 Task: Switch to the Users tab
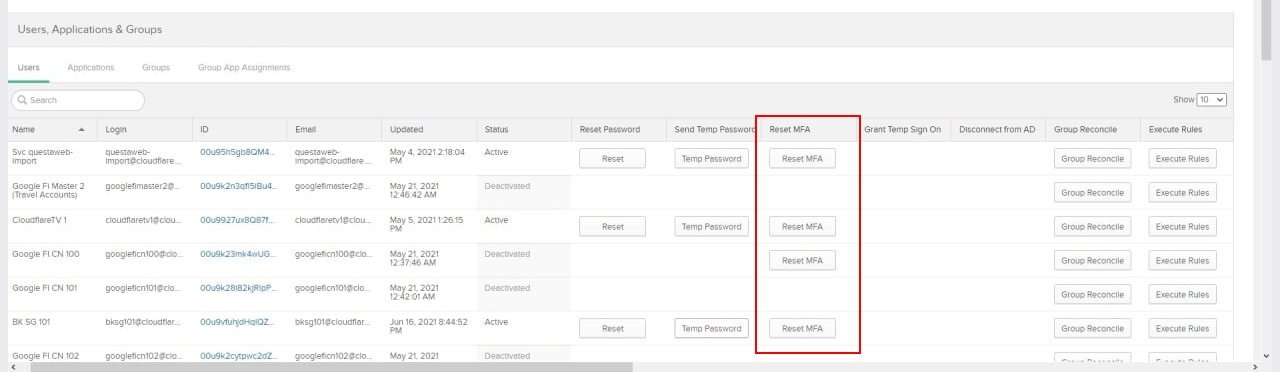(x=28, y=68)
